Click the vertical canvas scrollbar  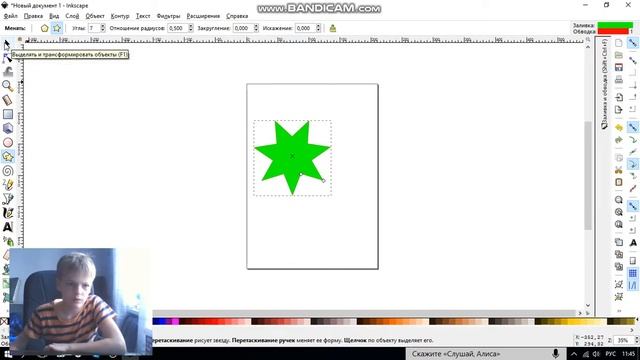point(588,176)
